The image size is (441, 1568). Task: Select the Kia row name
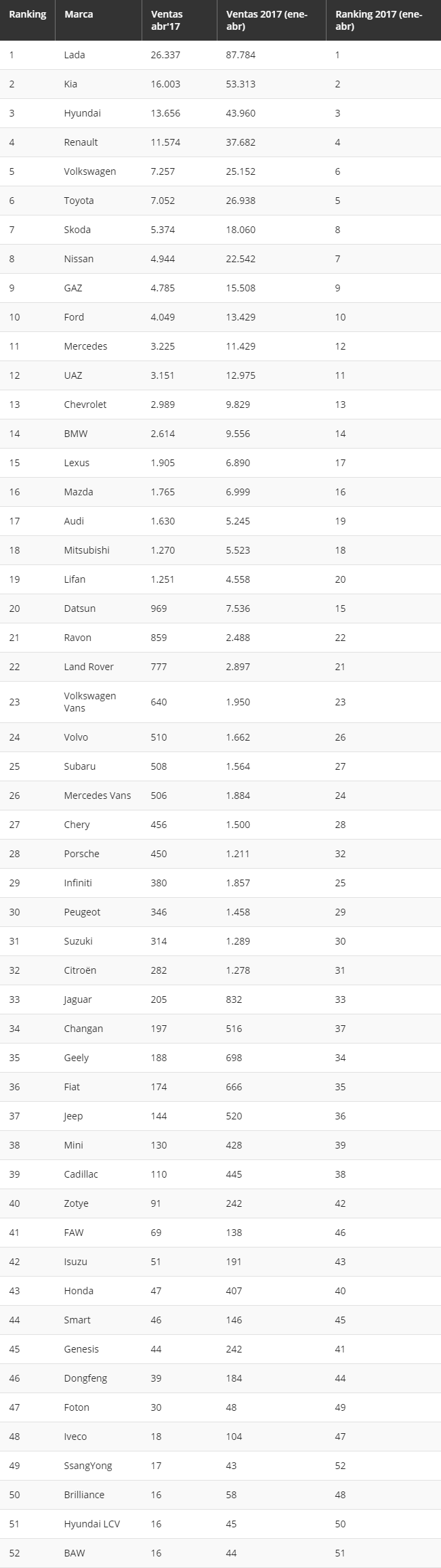coord(70,84)
